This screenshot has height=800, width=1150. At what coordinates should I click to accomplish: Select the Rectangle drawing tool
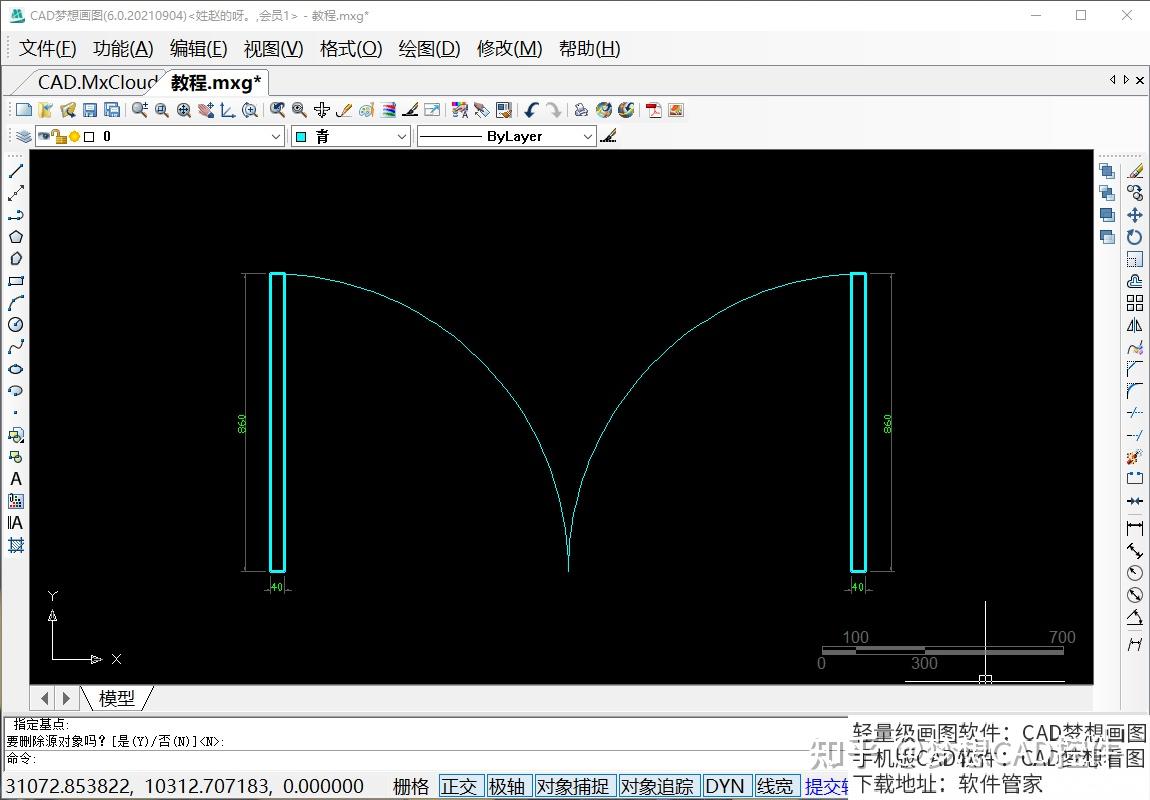pyautogui.click(x=15, y=281)
